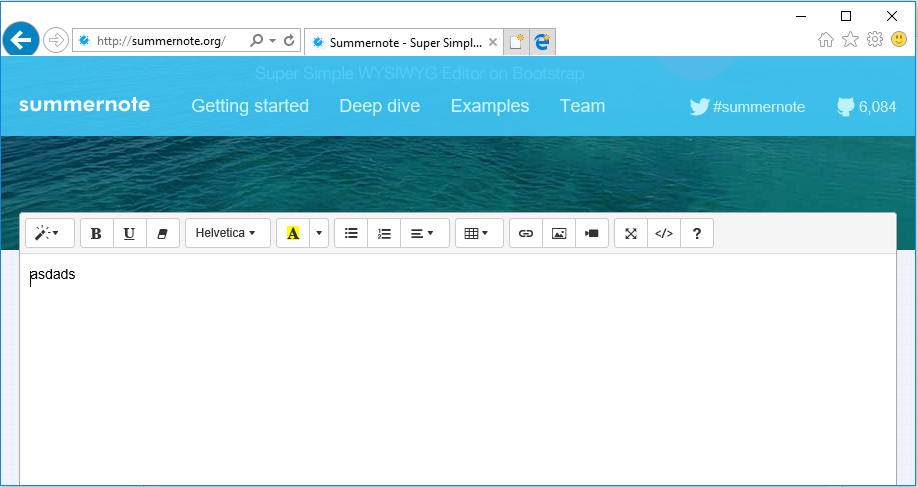Click the insert picture icon
918x487 pixels.
(559, 233)
